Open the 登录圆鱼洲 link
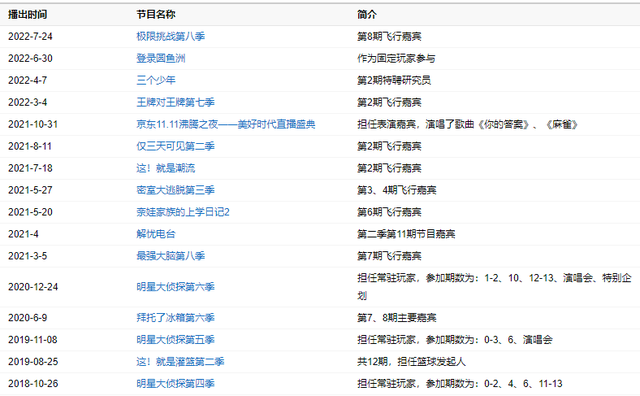Screen dimensions: 640x396 pyautogui.click(x=161, y=58)
